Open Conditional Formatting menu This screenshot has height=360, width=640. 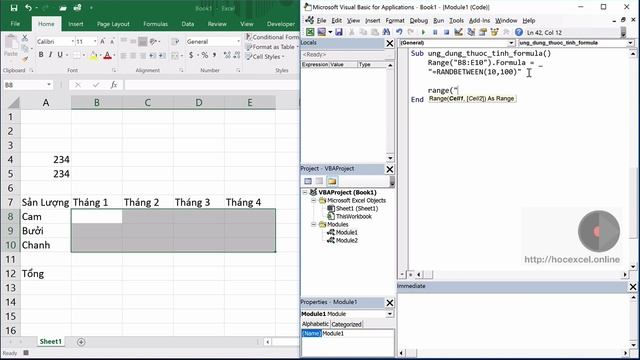click(272, 37)
